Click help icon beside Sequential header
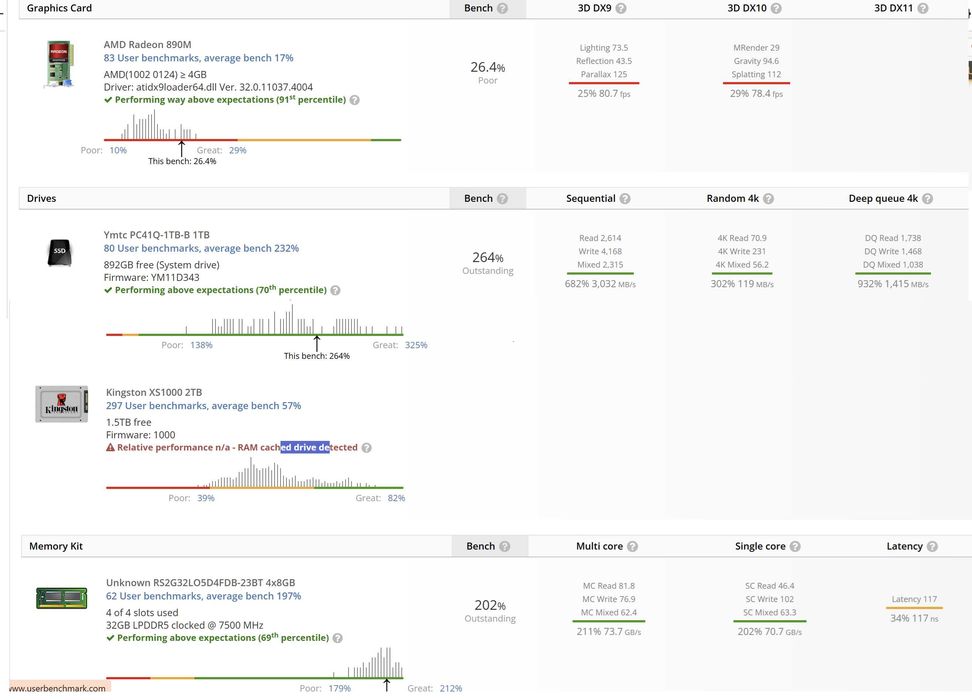 point(625,199)
